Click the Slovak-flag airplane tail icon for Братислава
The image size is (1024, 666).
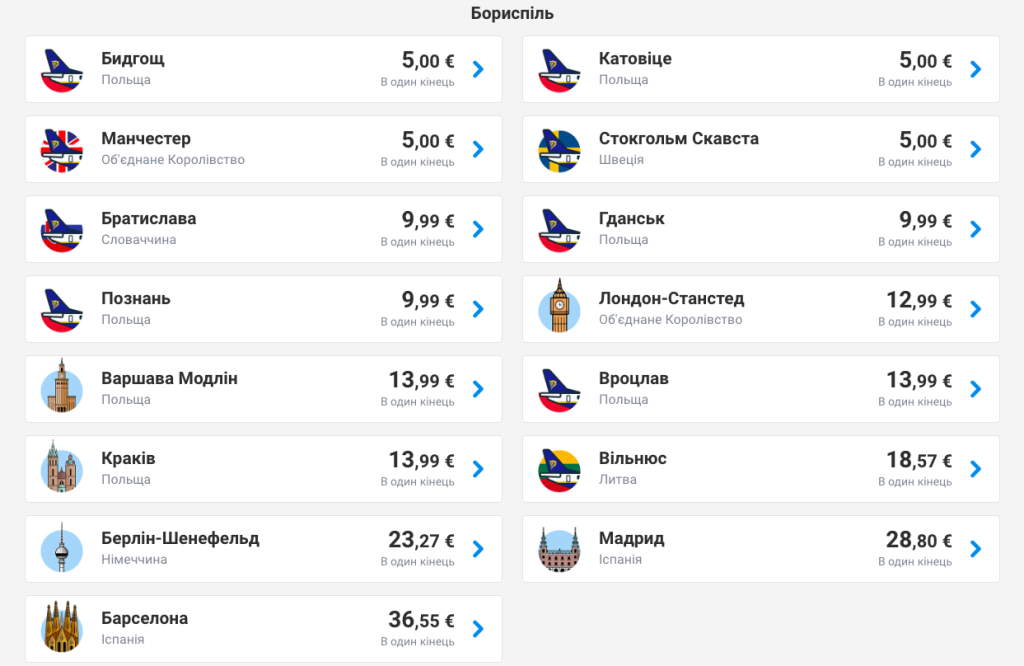click(62, 228)
